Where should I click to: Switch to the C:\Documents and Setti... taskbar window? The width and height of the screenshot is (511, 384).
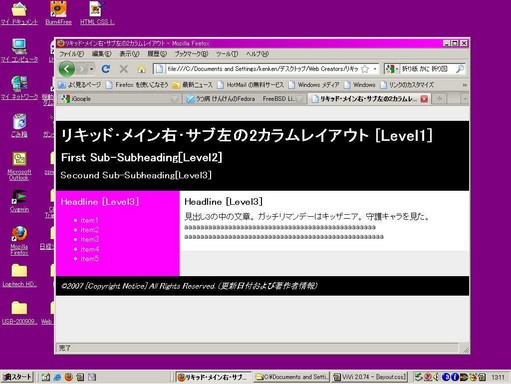click(x=292, y=377)
